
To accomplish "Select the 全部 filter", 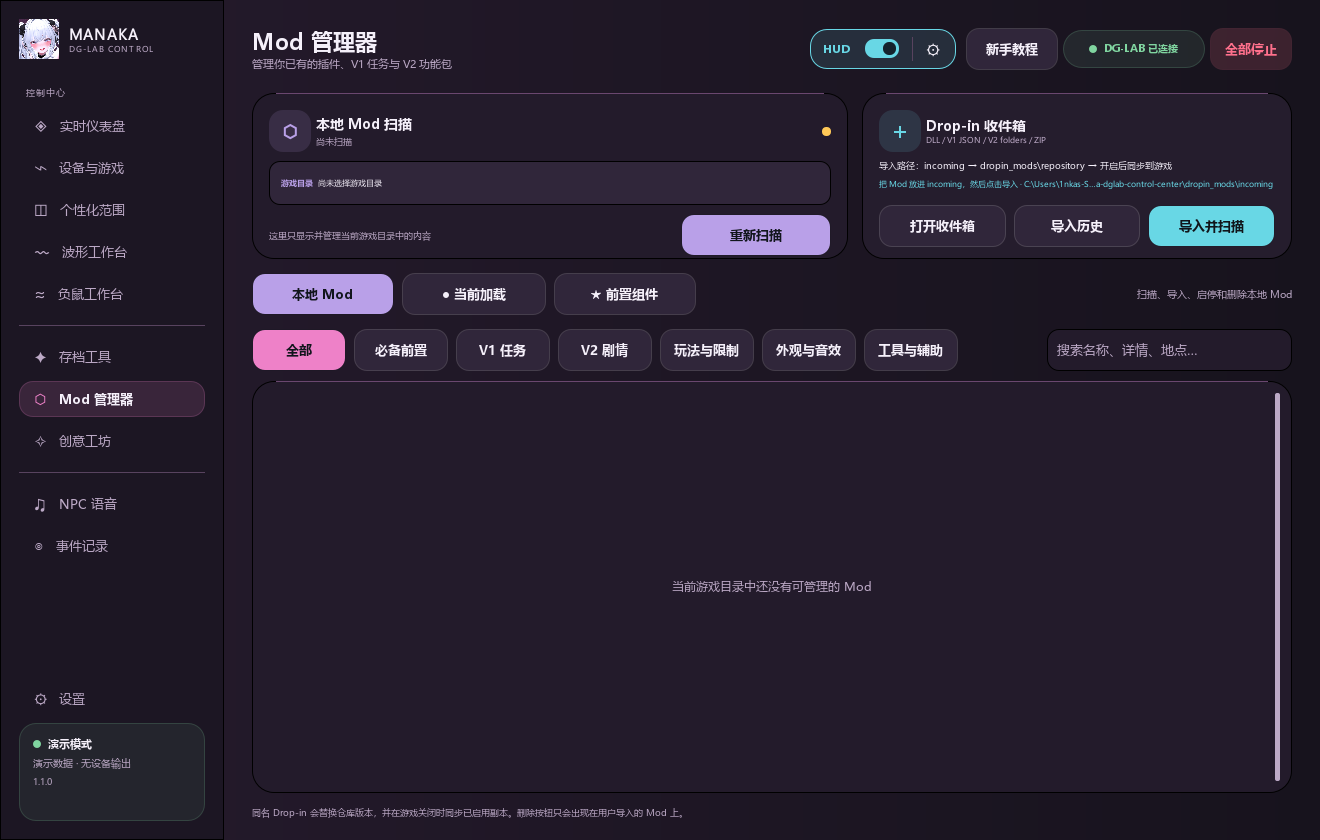I will [x=299, y=350].
